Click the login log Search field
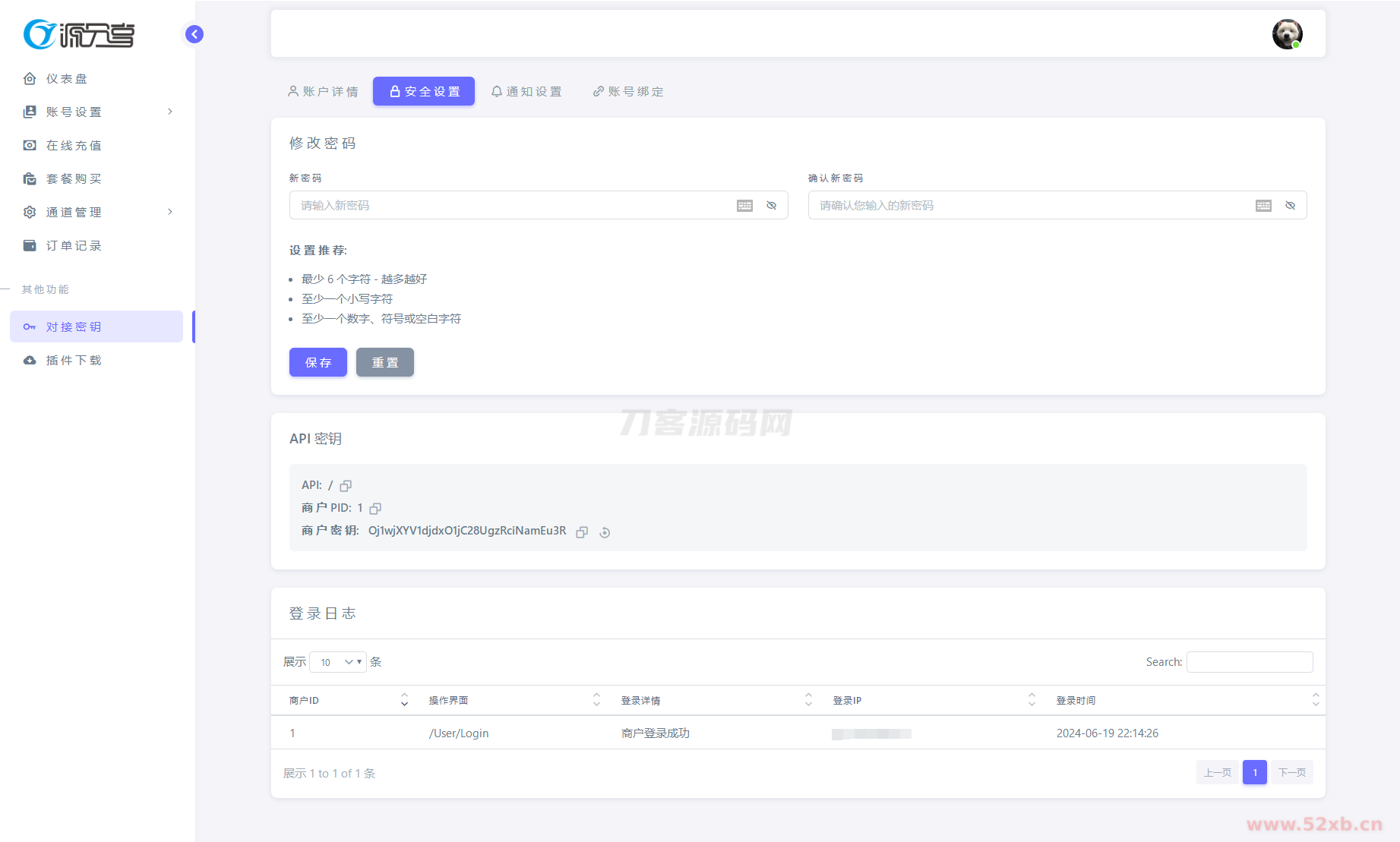1400x842 pixels. click(1249, 662)
